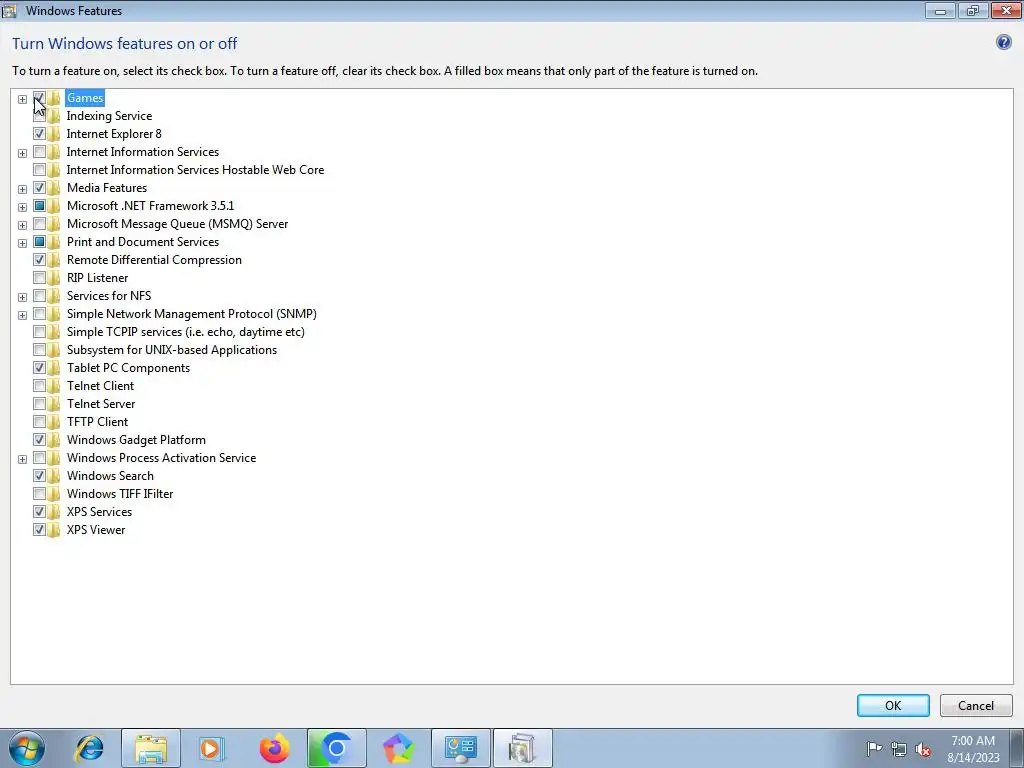The width and height of the screenshot is (1024, 768).
Task: Click the Telnet Client folder icon
Action: pyautogui.click(x=54, y=386)
